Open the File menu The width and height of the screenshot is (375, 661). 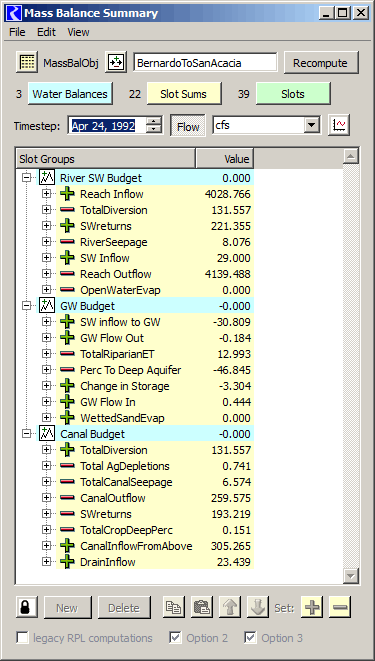(x=17, y=32)
